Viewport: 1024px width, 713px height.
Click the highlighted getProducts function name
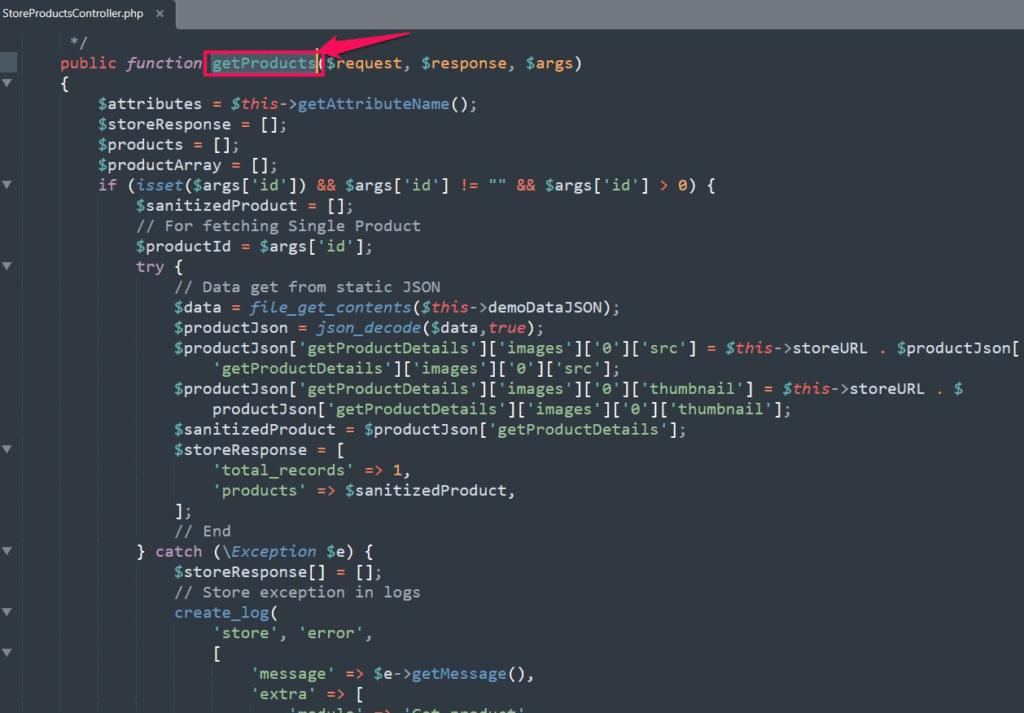(x=262, y=64)
